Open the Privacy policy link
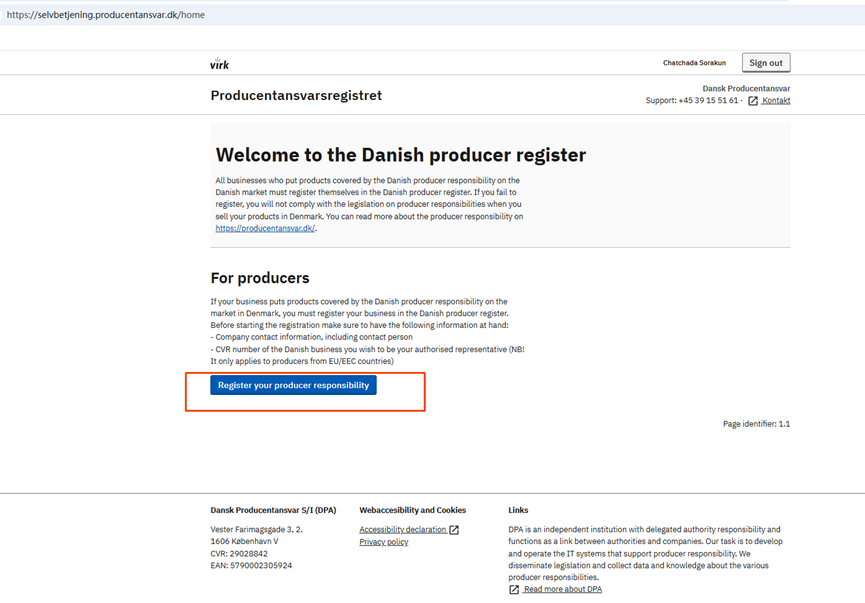This screenshot has height=603, width=865. pos(384,542)
